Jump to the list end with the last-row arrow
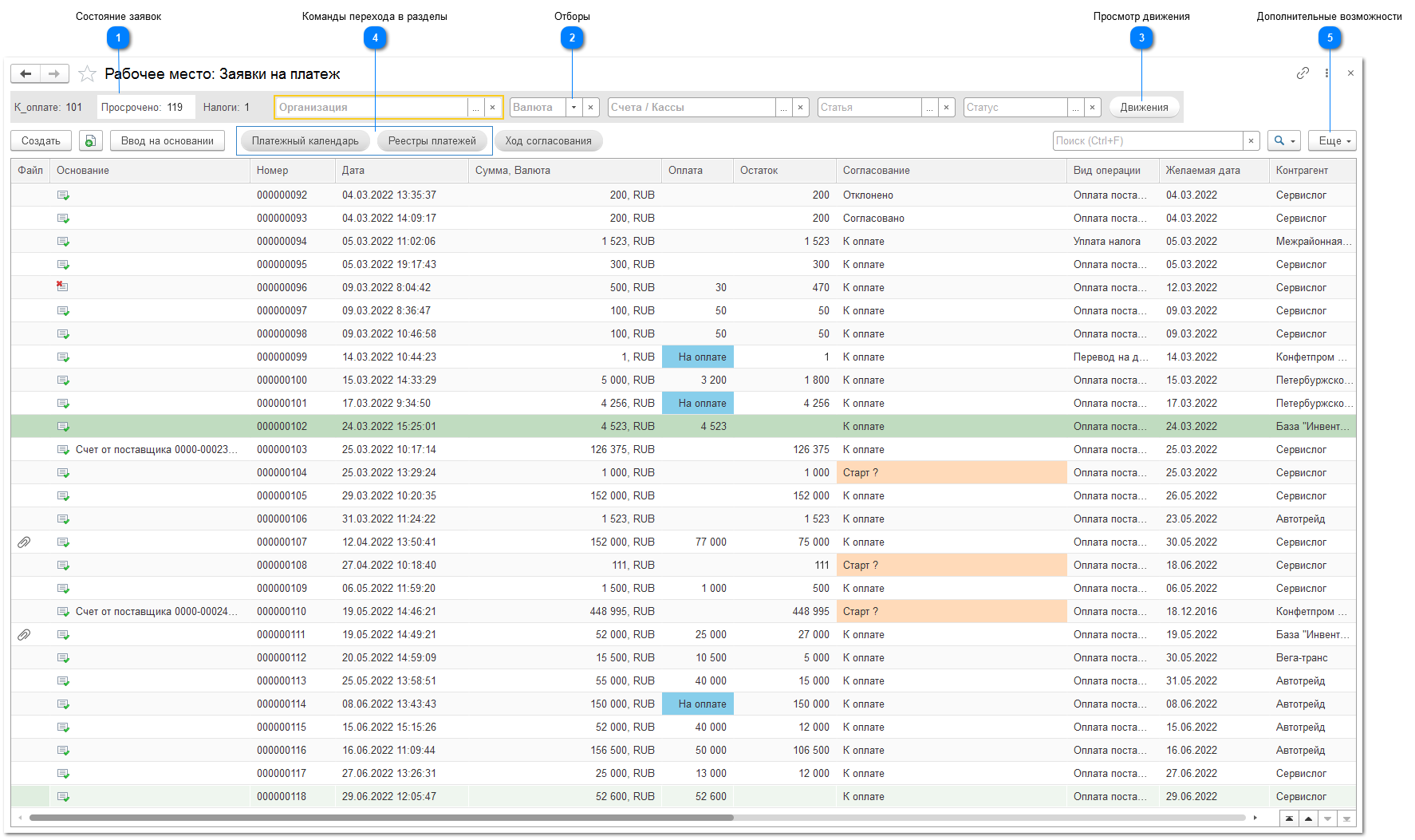The height and width of the screenshot is (840, 1415). pos(1346,819)
